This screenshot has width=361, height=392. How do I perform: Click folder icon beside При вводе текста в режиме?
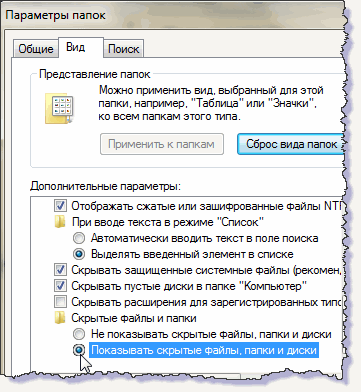click(x=60, y=222)
